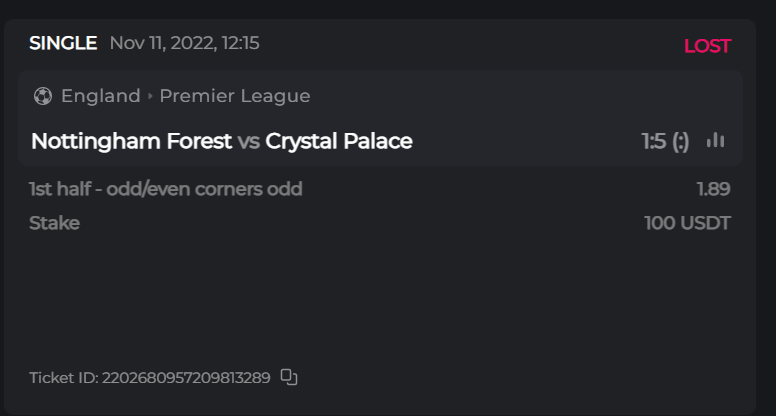Open the England country link
This screenshot has height=416, width=776.
(100, 96)
